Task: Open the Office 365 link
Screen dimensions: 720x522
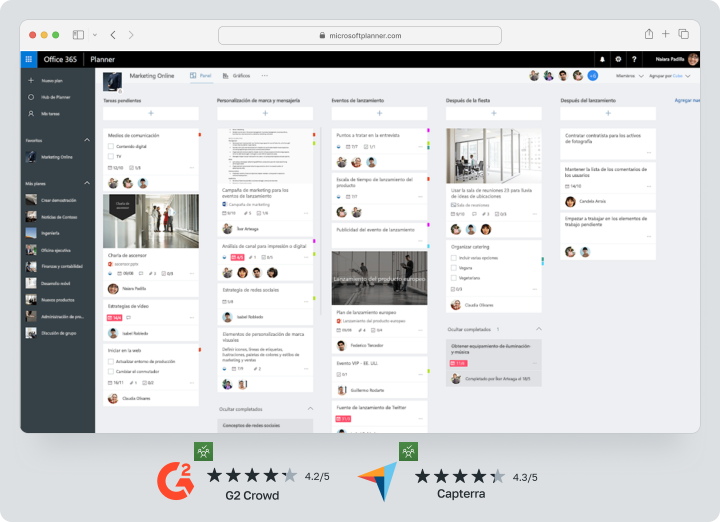Action: point(60,59)
